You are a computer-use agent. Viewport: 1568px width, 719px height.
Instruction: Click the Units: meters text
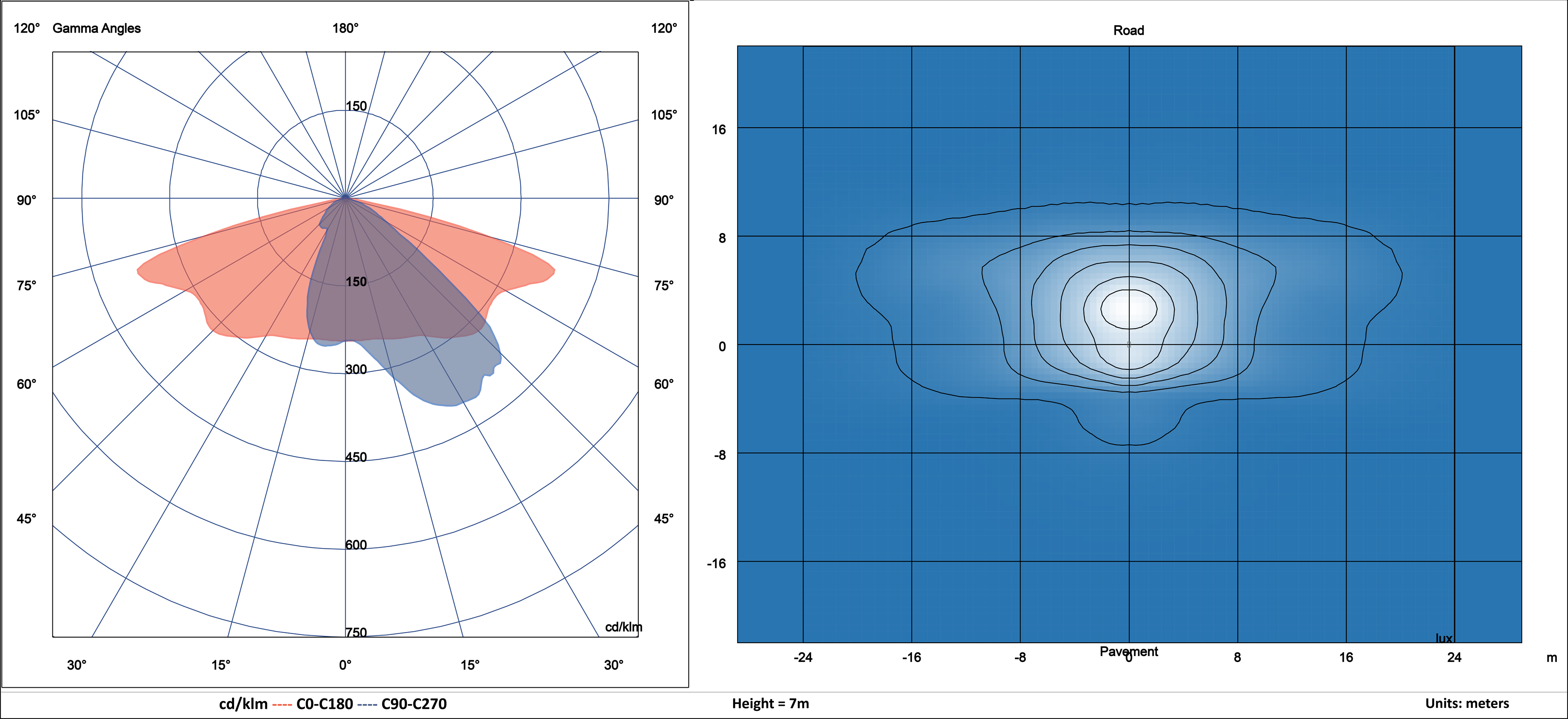[x=1467, y=704]
